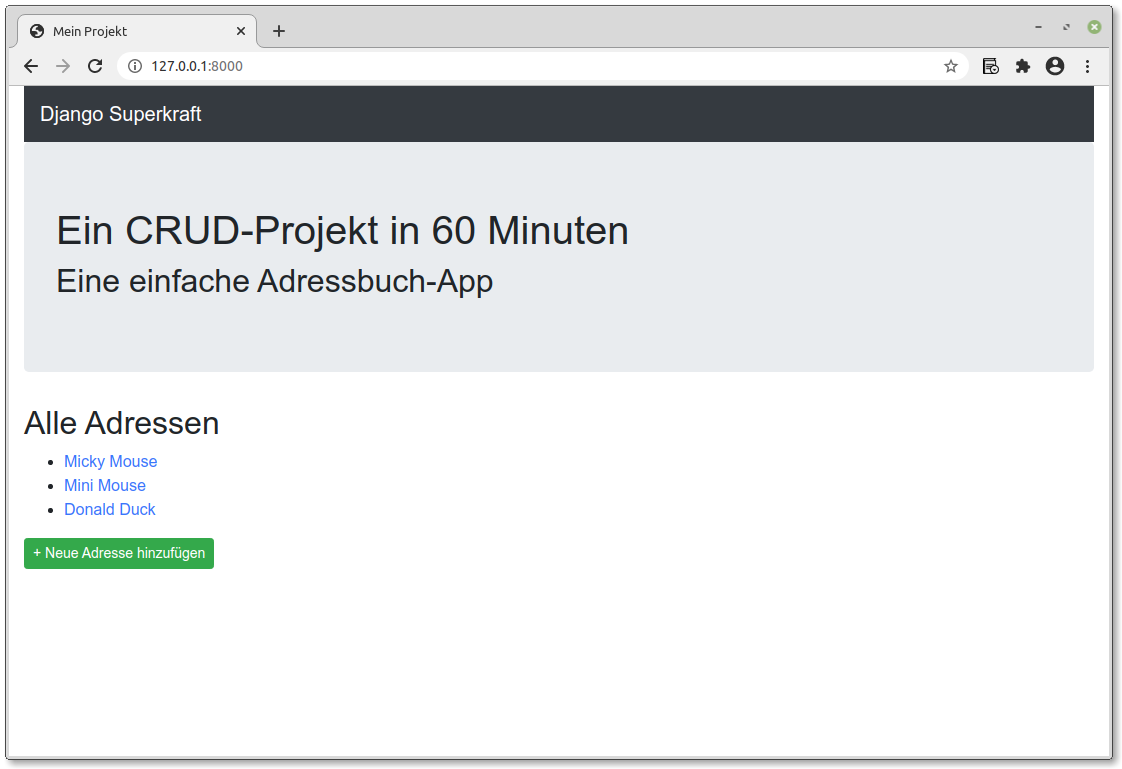Open the Chrome three-dot menu
Viewport: 1122px width, 769px height.
click(x=1087, y=67)
